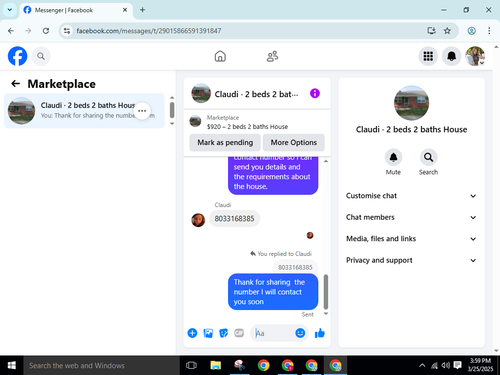Click the house listing photo in the info panel
Viewport: 500px width, 375px height.
tap(411, 103)
